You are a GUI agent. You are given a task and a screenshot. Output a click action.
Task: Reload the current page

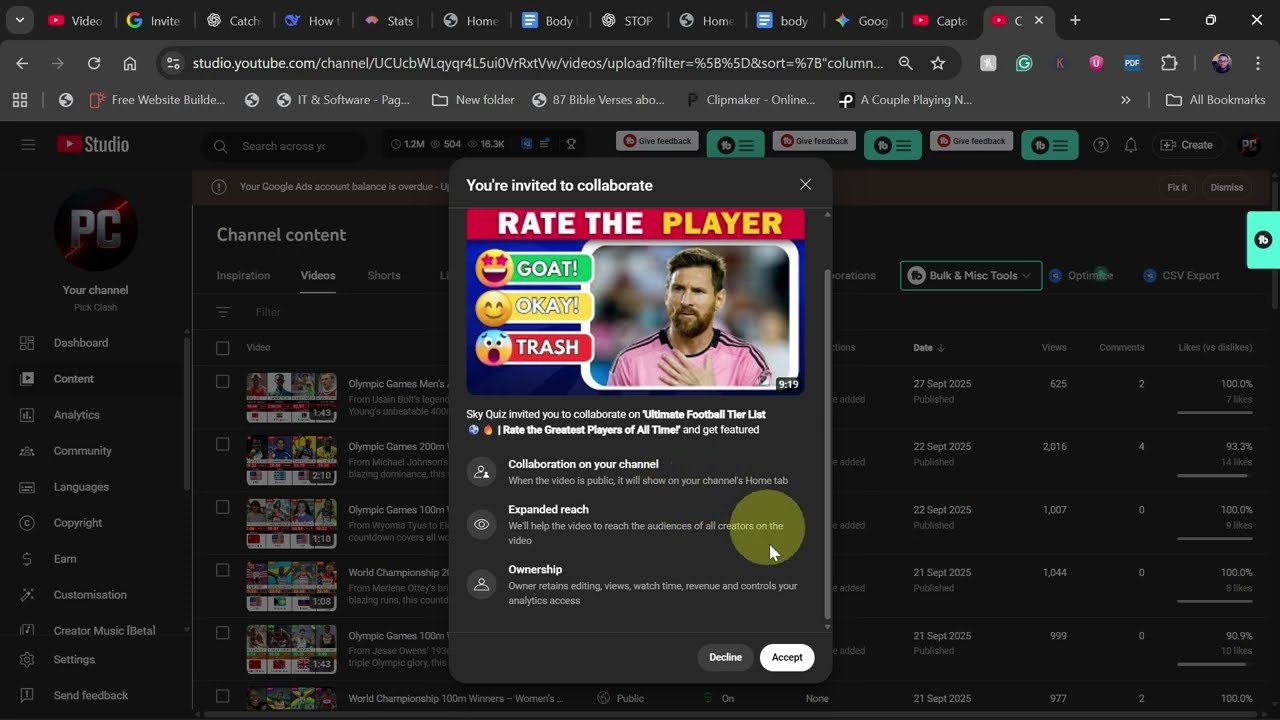(94, 63)
